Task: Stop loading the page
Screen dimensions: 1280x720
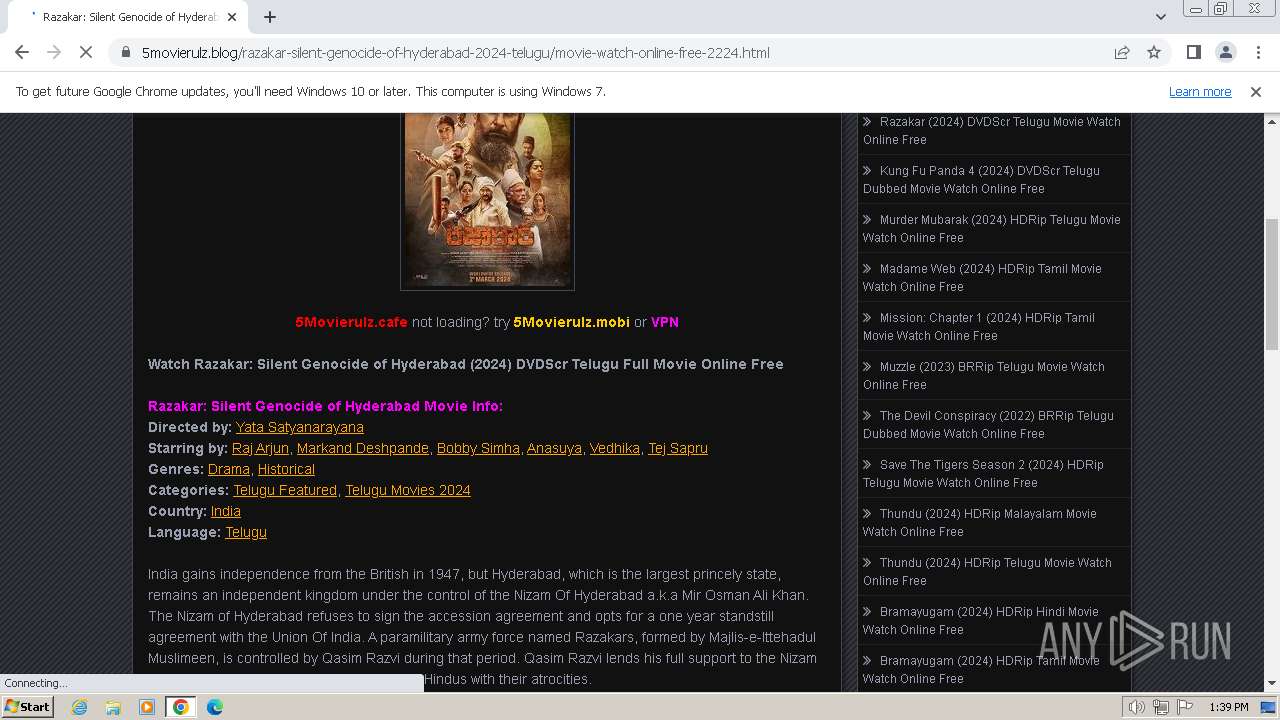Action: (x=86, y=52)
